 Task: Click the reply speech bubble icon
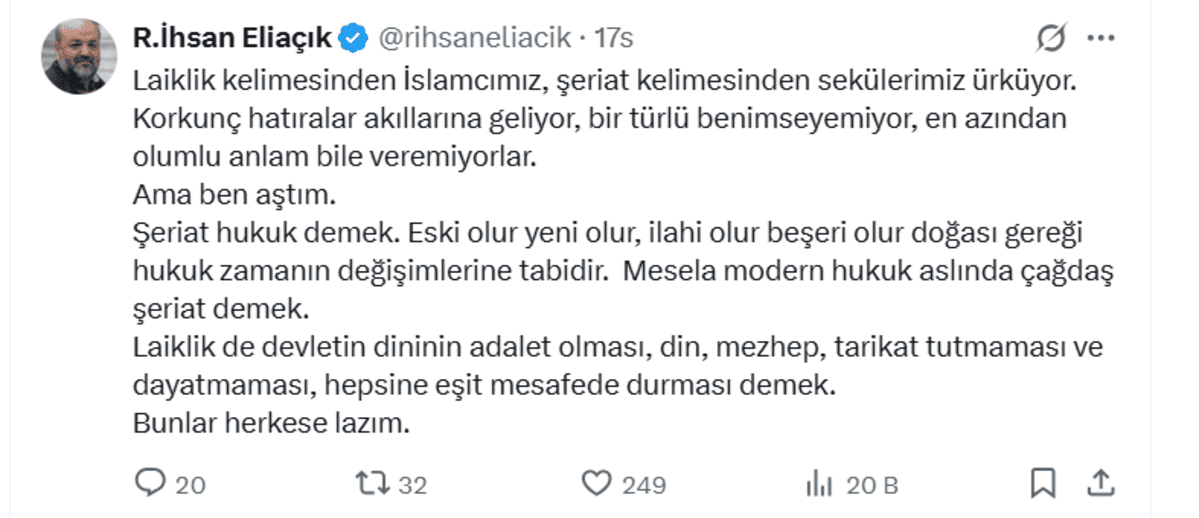149,484
